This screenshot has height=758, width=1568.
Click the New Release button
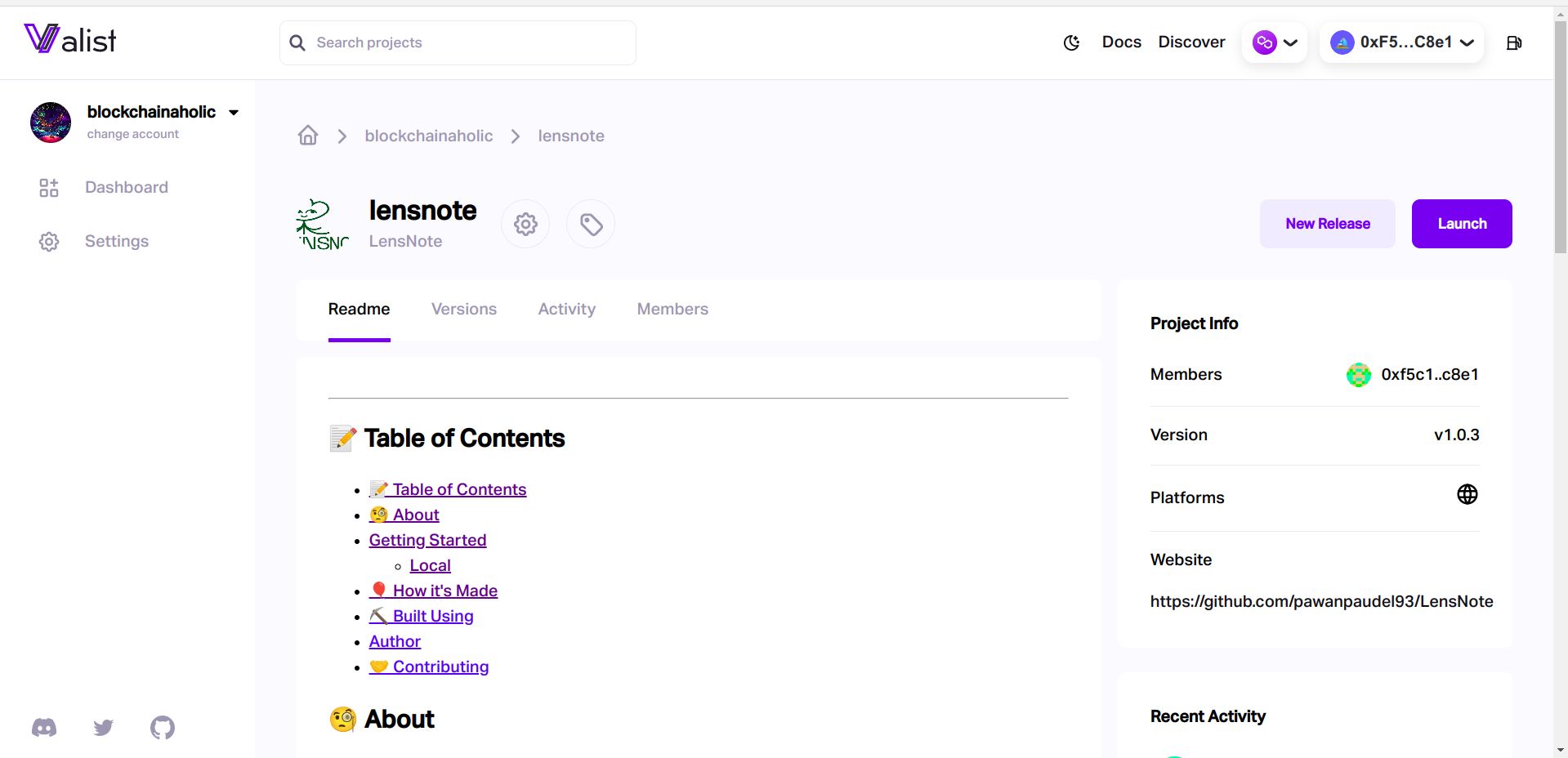[x=1328, y=224]
